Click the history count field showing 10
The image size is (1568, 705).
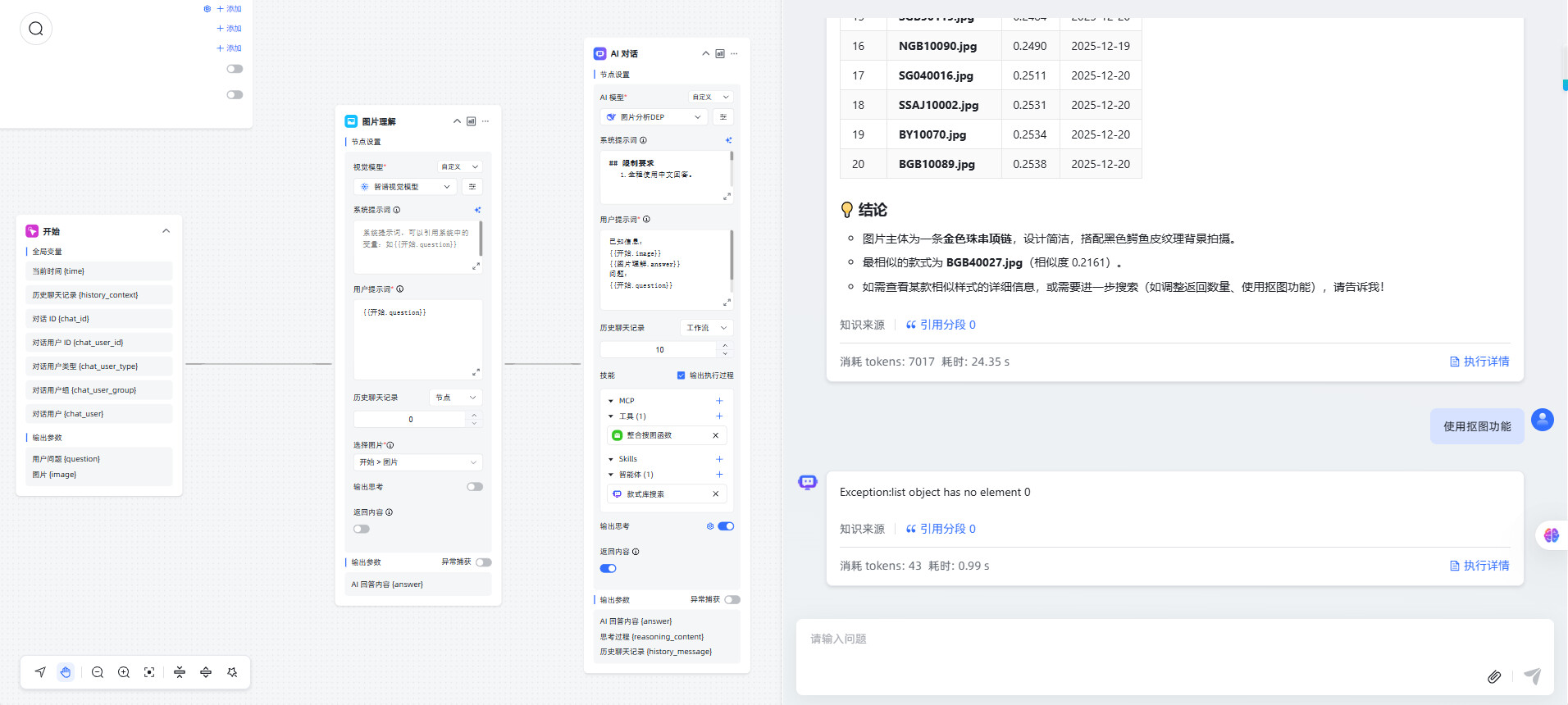(x=660, y=350)
